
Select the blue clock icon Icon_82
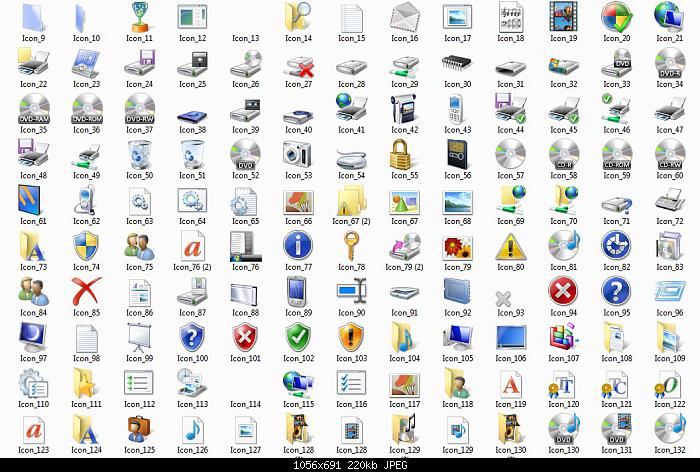coord(616,245)
